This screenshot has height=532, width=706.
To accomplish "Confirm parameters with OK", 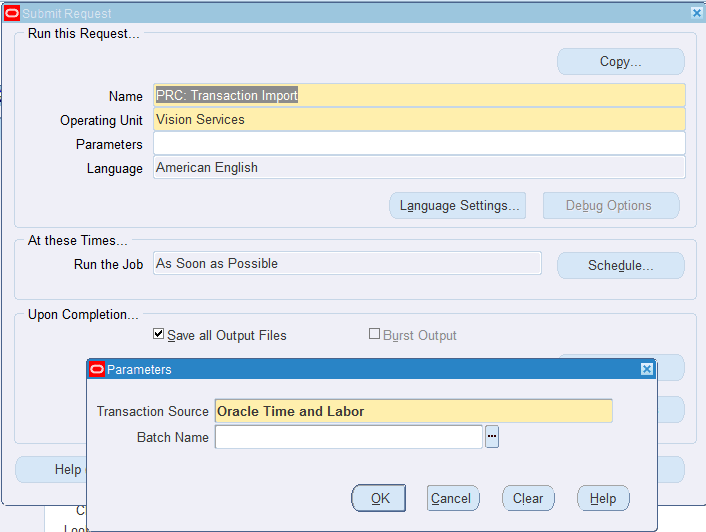I will pos(379,498).
